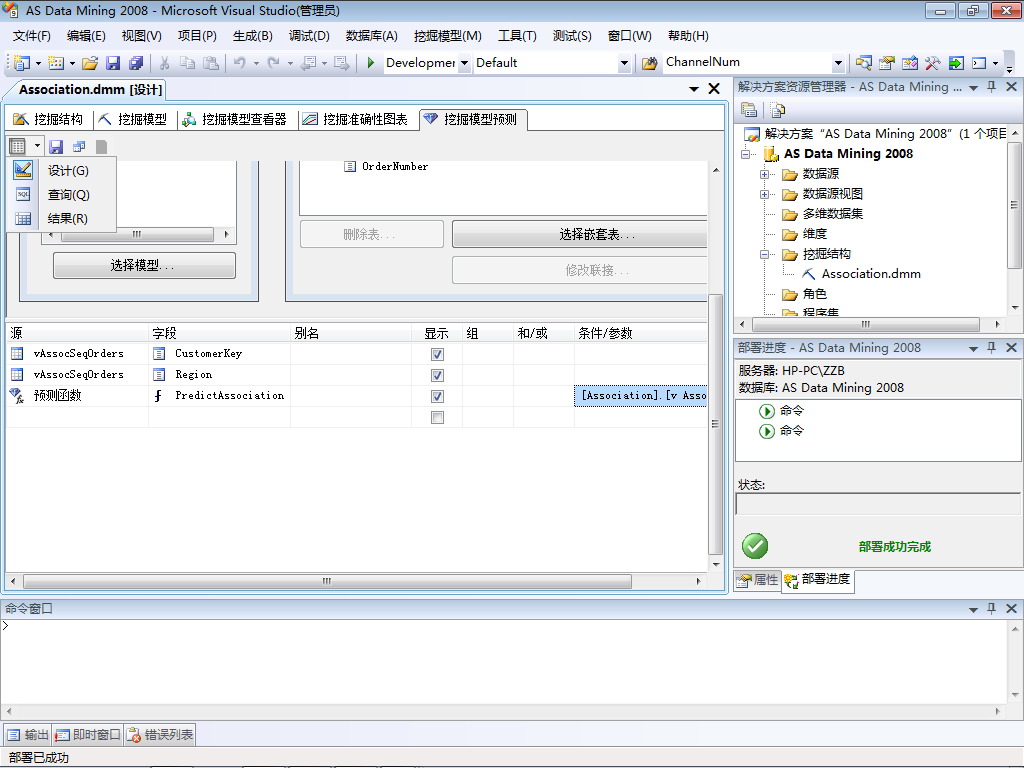Open the 输出 bottom tab
Image resolution: width=1024 pixels, height=768 pixels.
click(27, 735)
